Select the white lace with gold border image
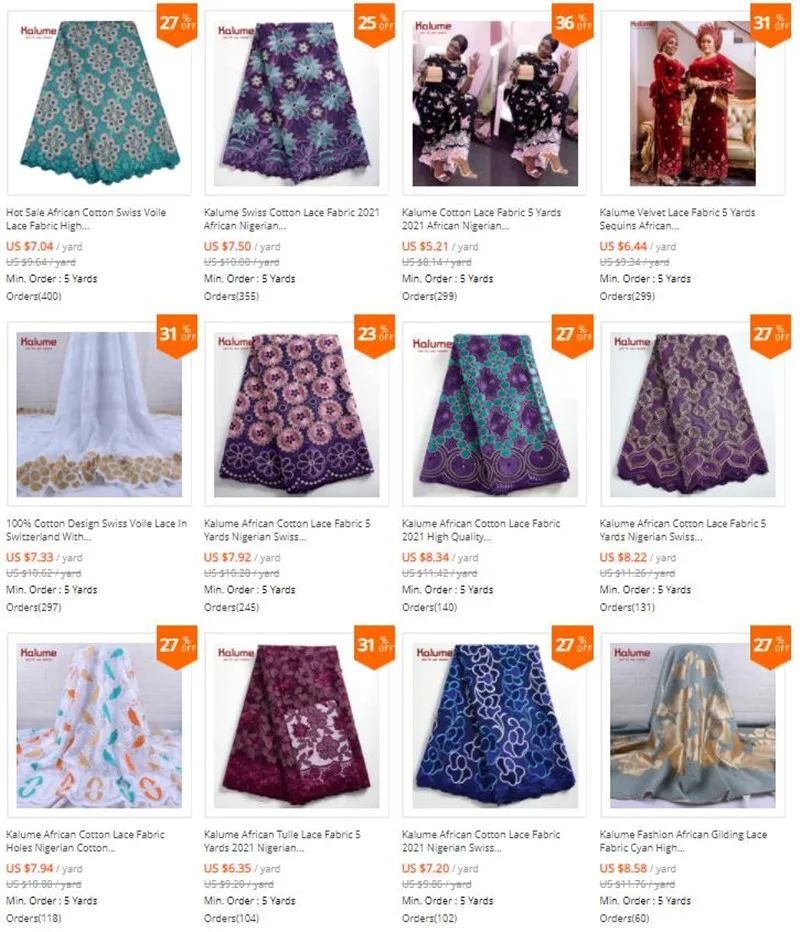800x932 pixels. point(99,414)
